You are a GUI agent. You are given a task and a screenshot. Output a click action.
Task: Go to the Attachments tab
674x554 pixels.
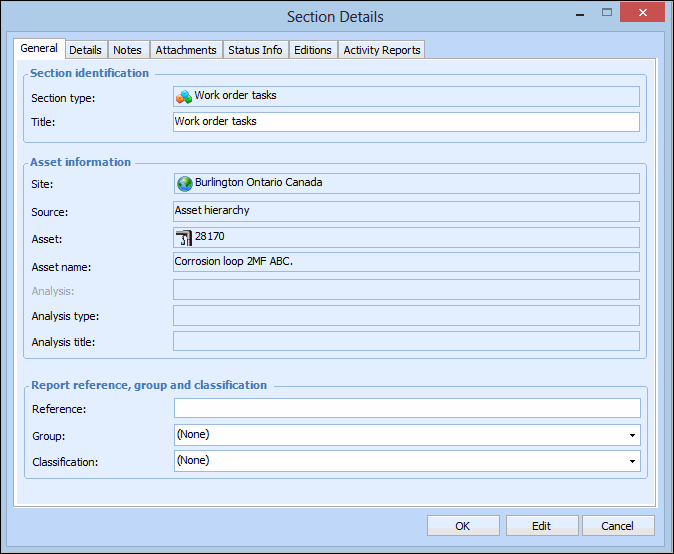186,50
